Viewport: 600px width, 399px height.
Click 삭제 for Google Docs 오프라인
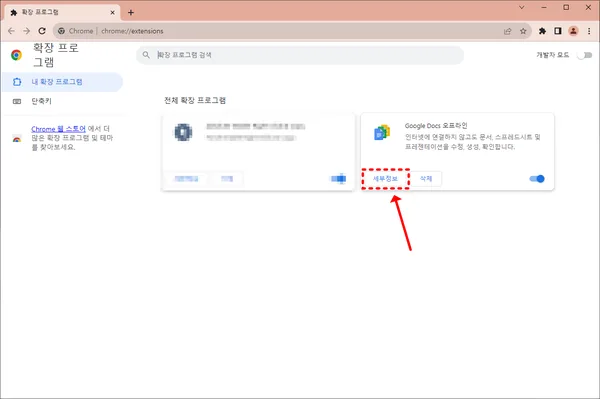(x=426, y=179)
